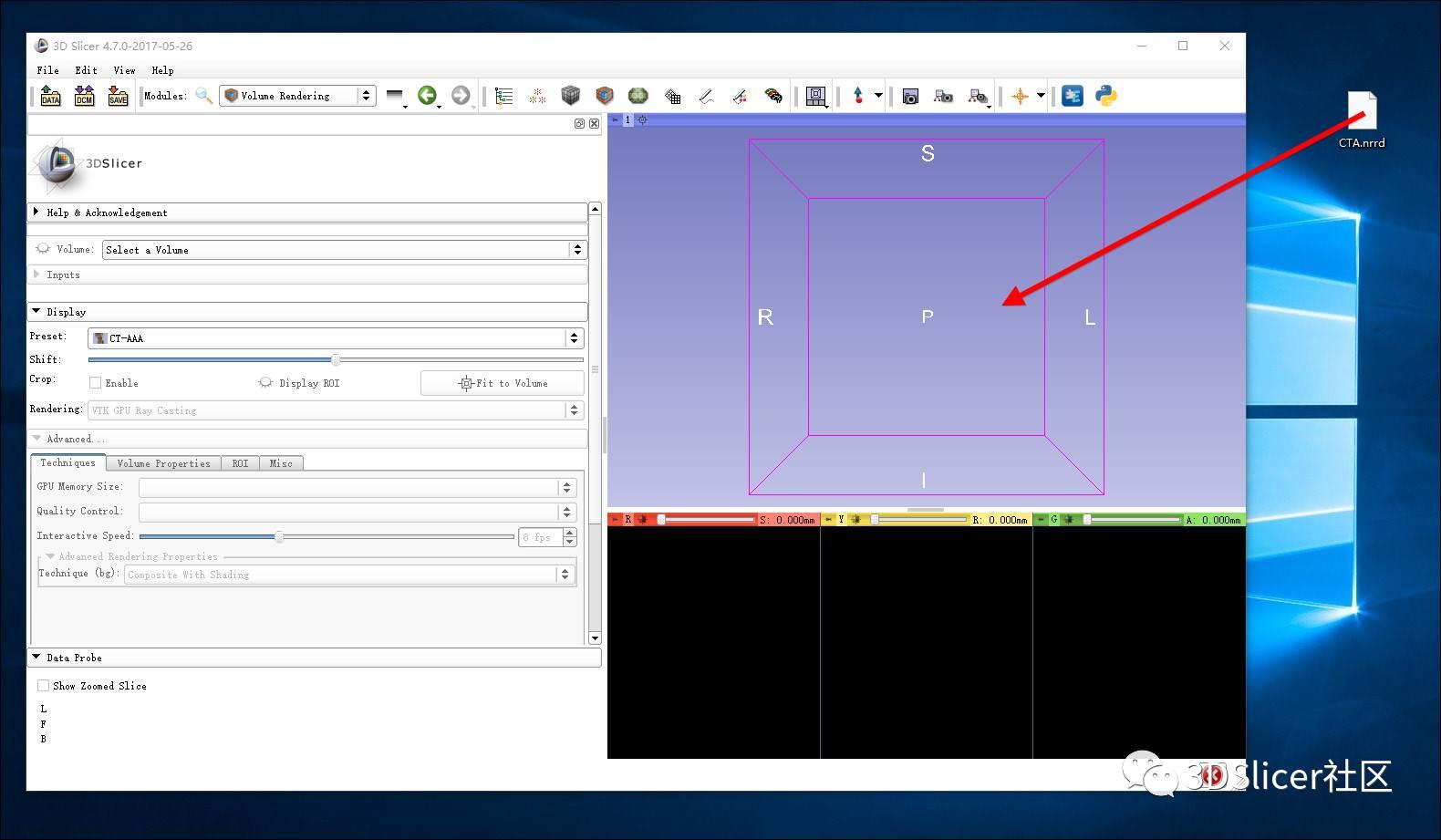Image resolution: width=1441 pixels, height=840 pixels.
Task: Open the View menu
Action: pyautogui.click(x=124, y=70)
